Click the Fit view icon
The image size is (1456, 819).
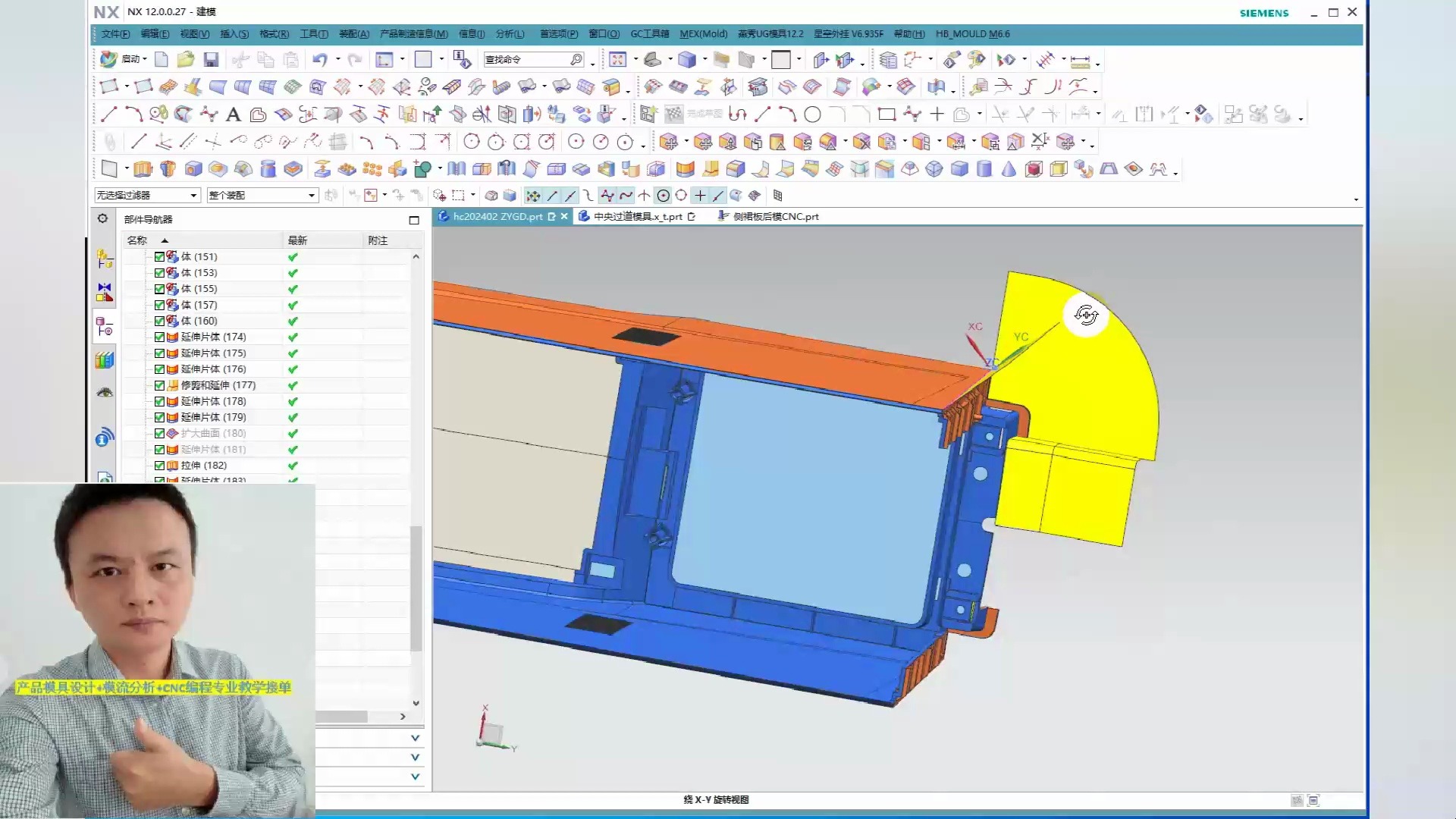617,59
